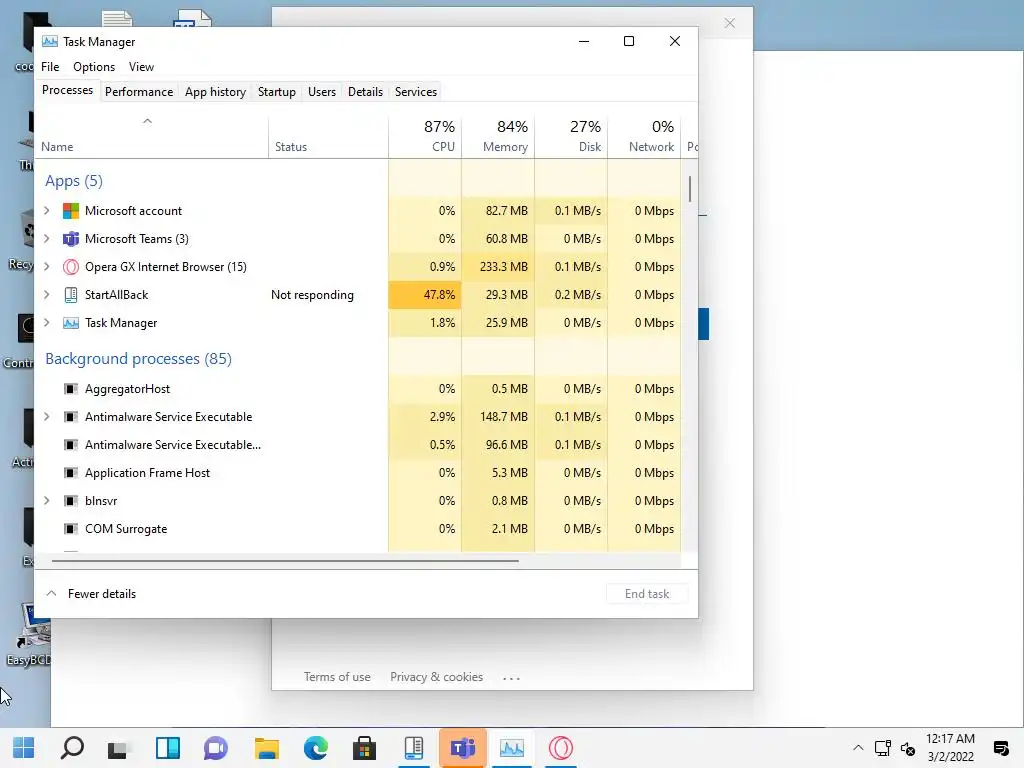
Task: Expand the Microsoft Teams (3) group
Action: tap(47, 239)
